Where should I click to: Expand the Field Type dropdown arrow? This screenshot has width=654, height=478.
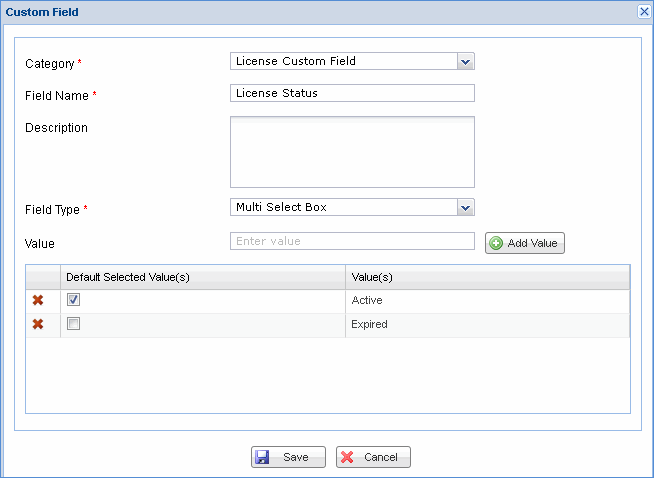[465, 207]
